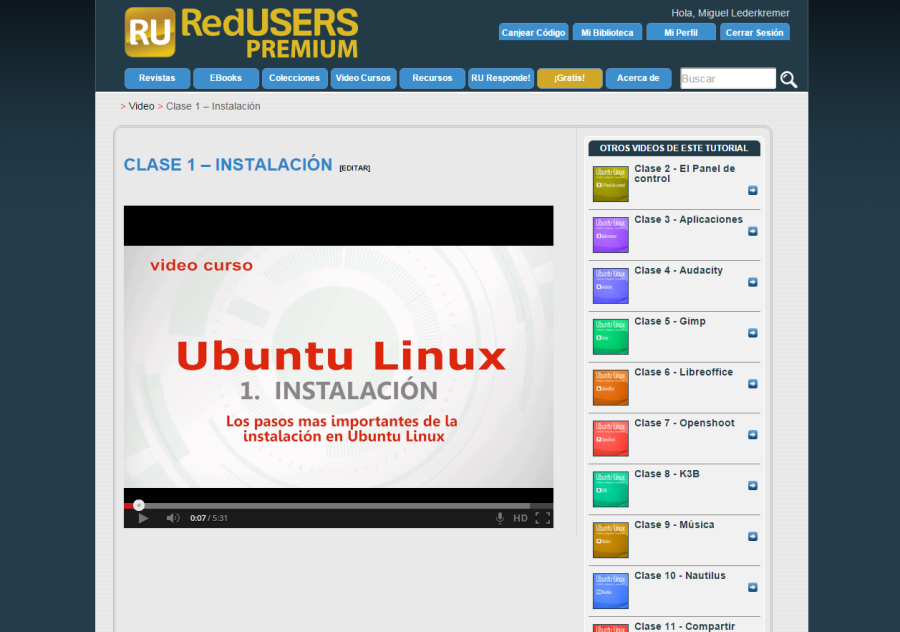Open the Clase 3 - Aplicaciones link
This screenshot has width=900, height=632.
(690, 219)
